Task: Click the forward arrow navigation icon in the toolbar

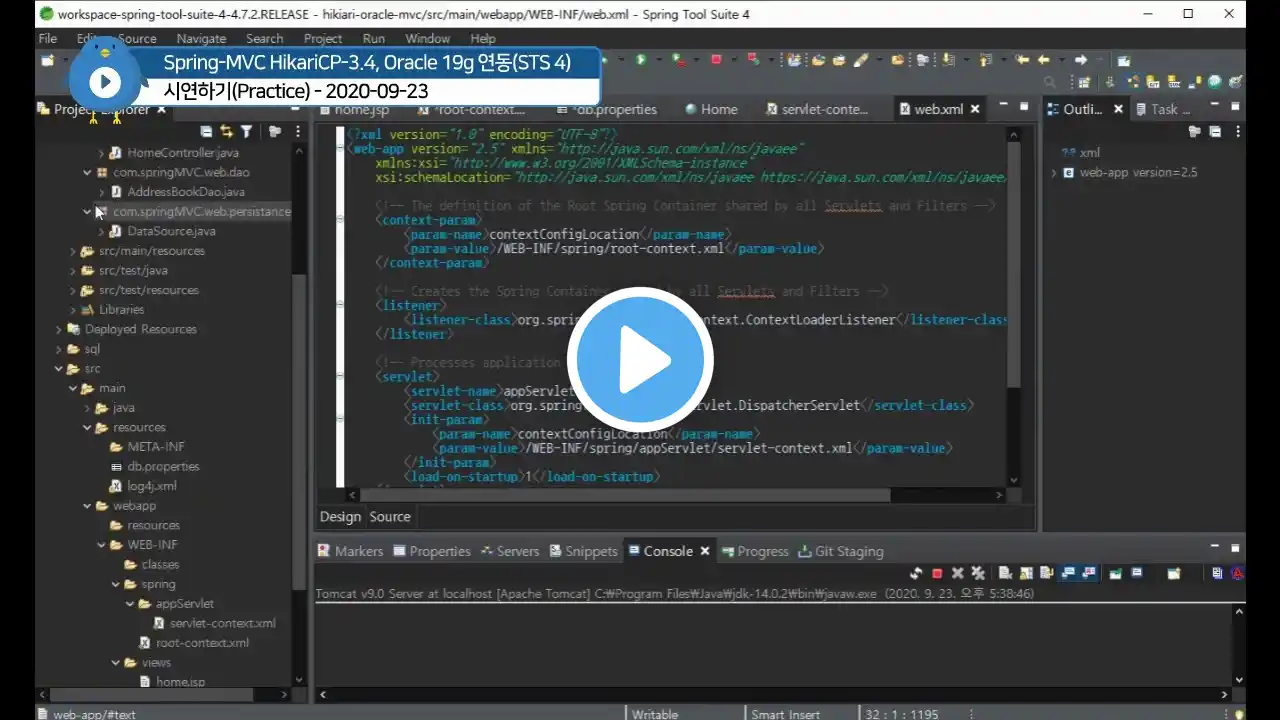Action: click(x=1080, y=60)
